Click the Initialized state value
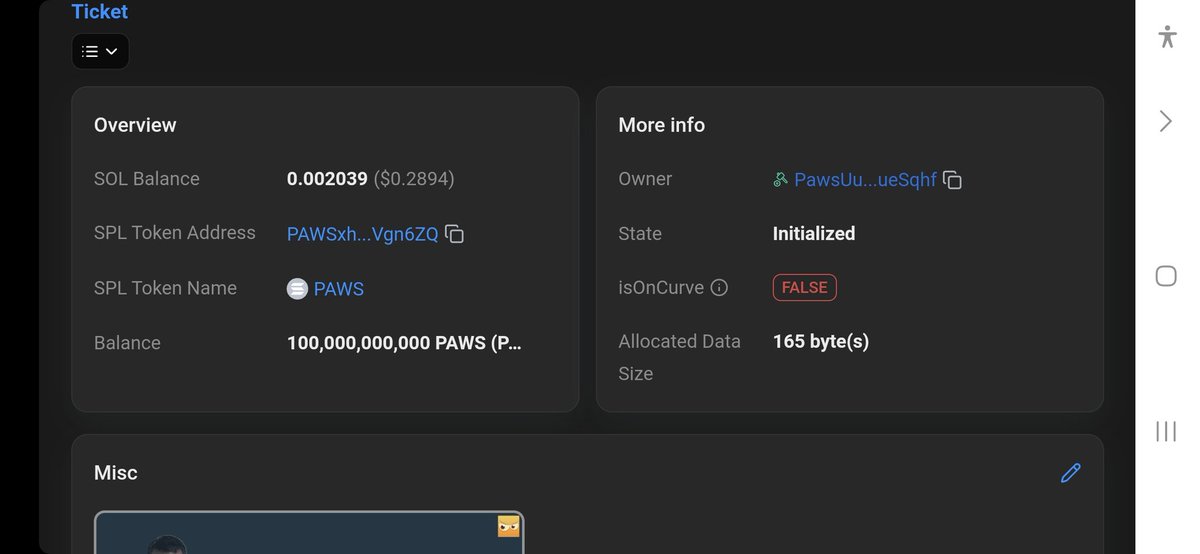Viewport: 1200px width, 554px height. pos(814,234)
